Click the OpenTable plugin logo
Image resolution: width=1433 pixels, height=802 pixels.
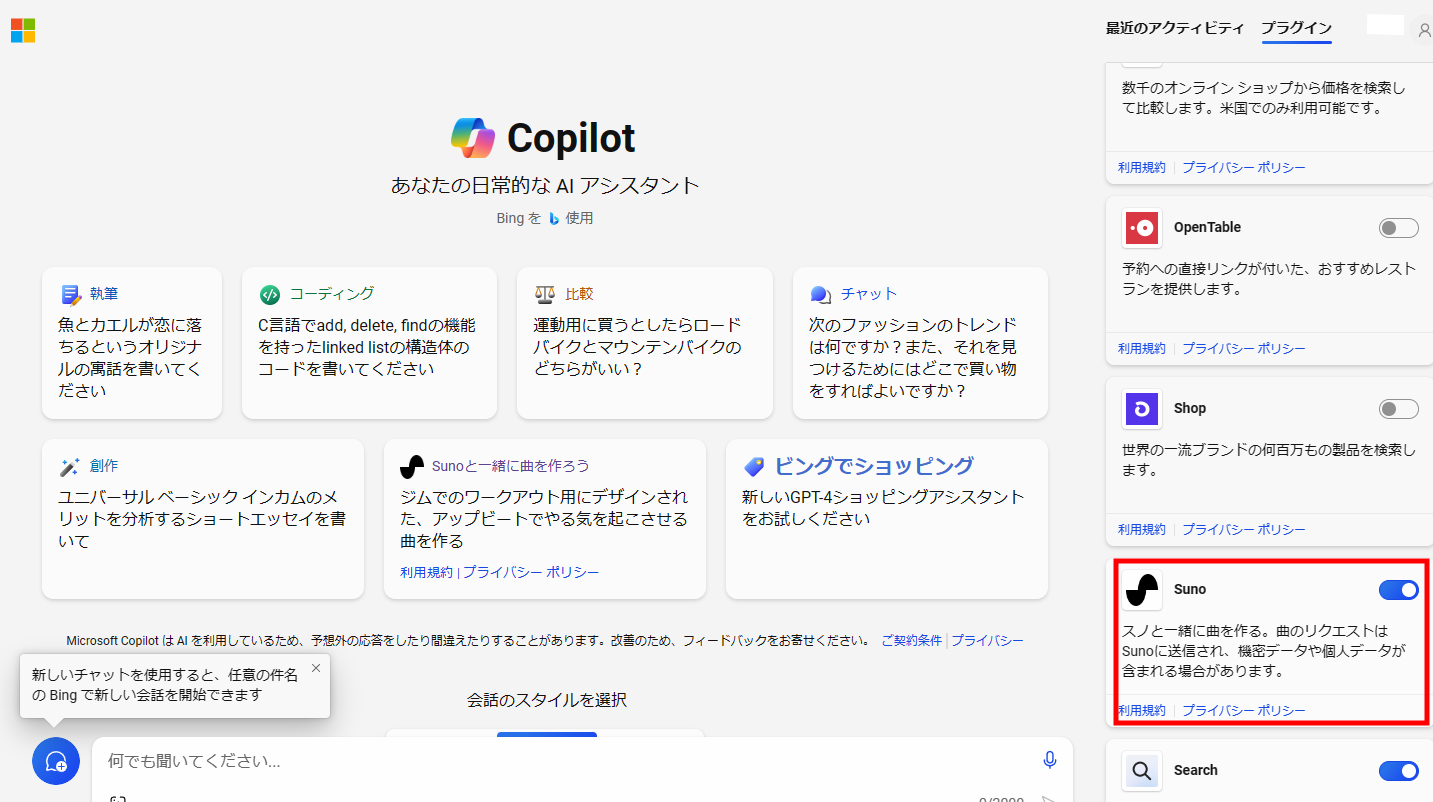(x=1142, y=228)
